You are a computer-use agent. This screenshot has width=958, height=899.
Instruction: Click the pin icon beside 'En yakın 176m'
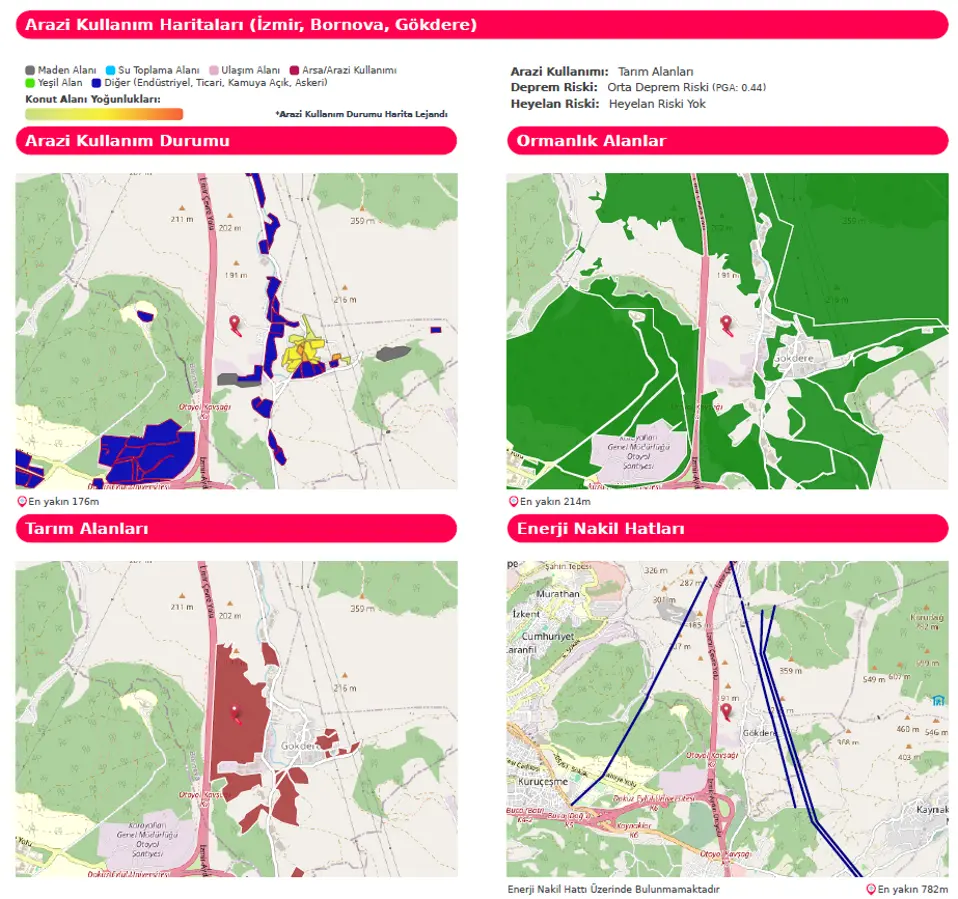[x=22, y=501]
